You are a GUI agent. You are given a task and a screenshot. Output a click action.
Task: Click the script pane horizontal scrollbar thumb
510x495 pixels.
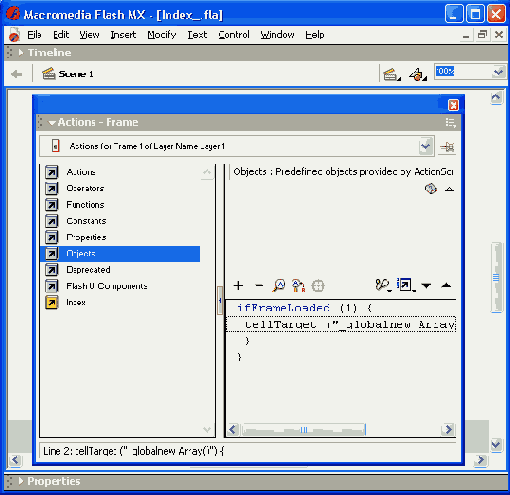tap(304, 430)
